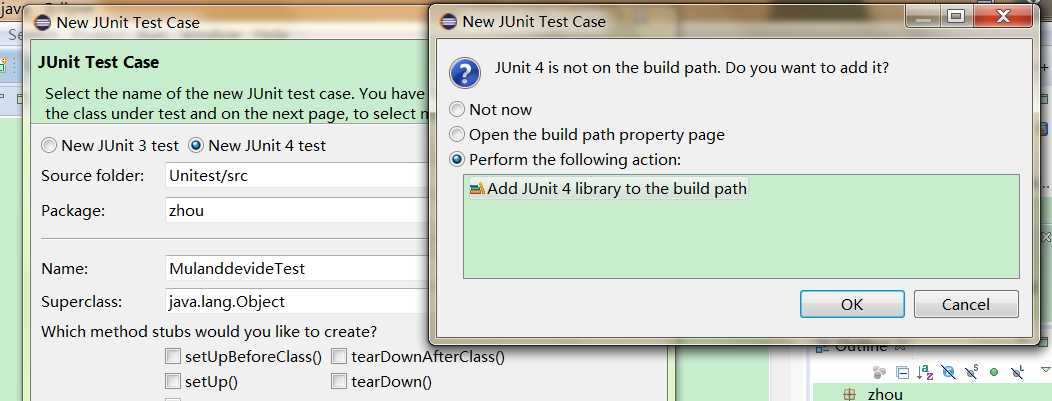The height and width of the screenshot is (401, 1052).
Task: Enable the setUpBeforeClass() stub checkbox
Action: click(172, 356)
